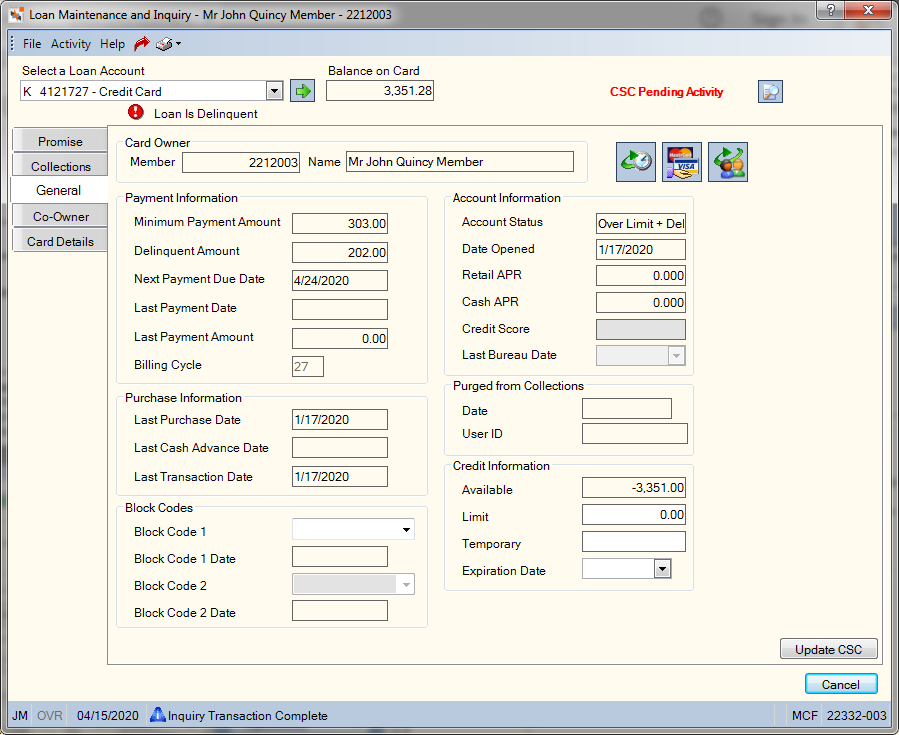
Task: Open CSC Pending Activity magnifier icon
Action: [x=770, y=92]
